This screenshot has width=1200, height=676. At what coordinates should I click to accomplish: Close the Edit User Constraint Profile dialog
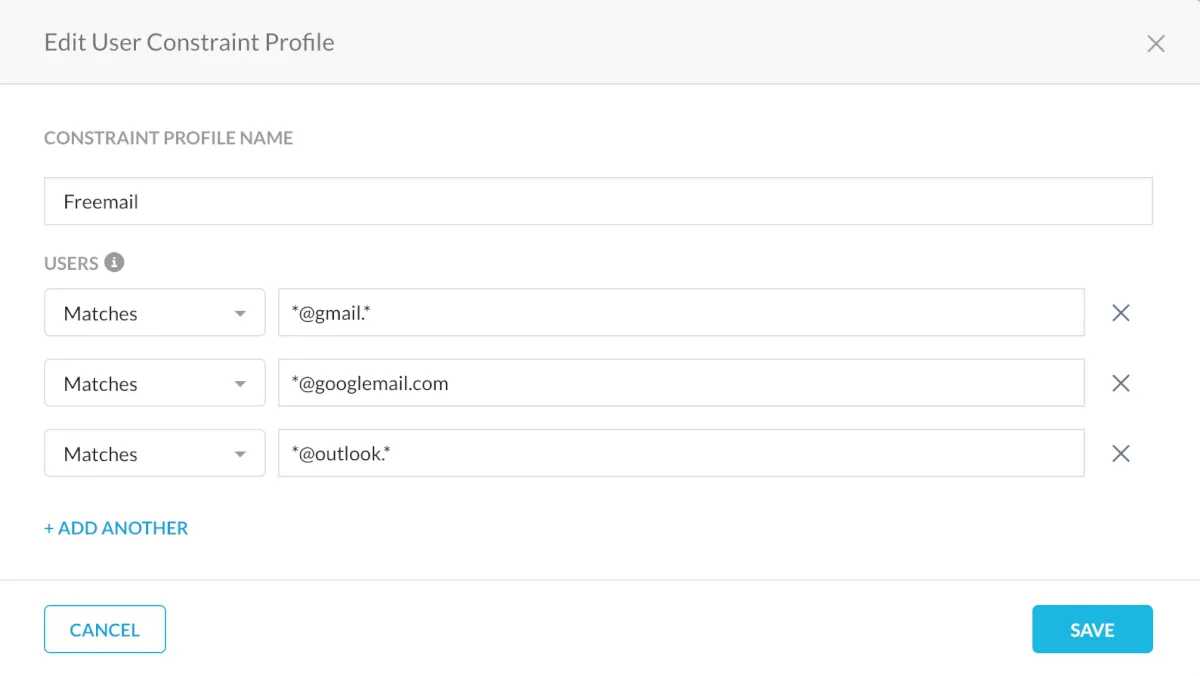click(1156, 43)
